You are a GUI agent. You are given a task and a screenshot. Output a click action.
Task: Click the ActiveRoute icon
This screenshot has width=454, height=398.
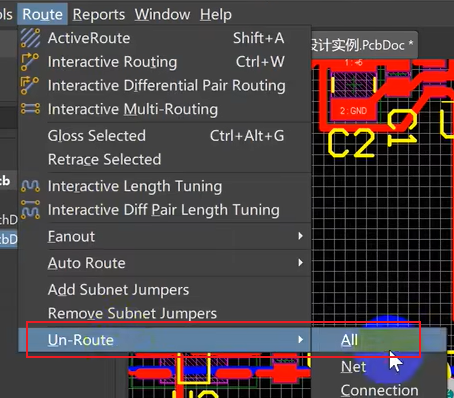tap(30, 38)
